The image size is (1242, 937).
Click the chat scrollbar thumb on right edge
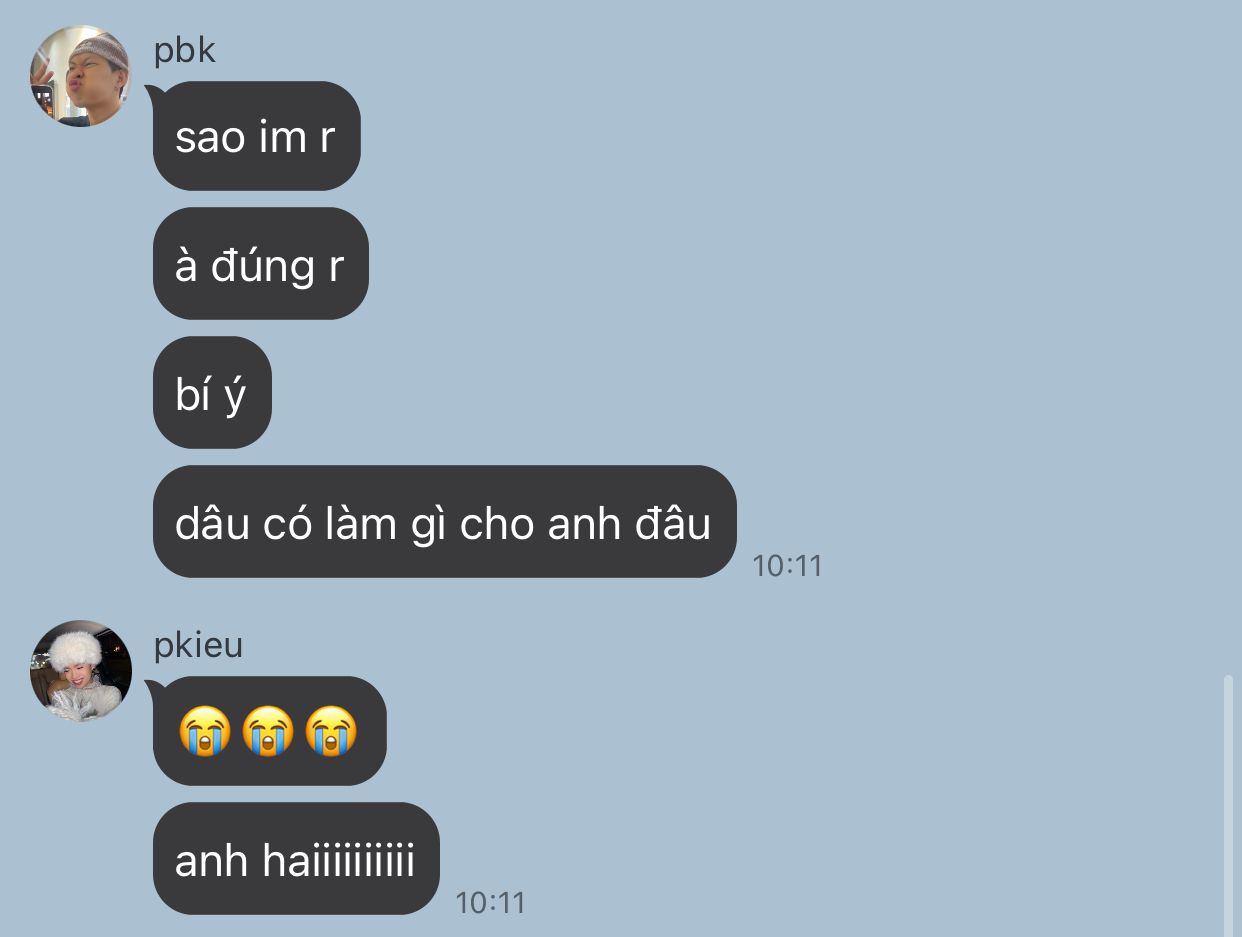pyautogui.click(x=1229, y=805)
